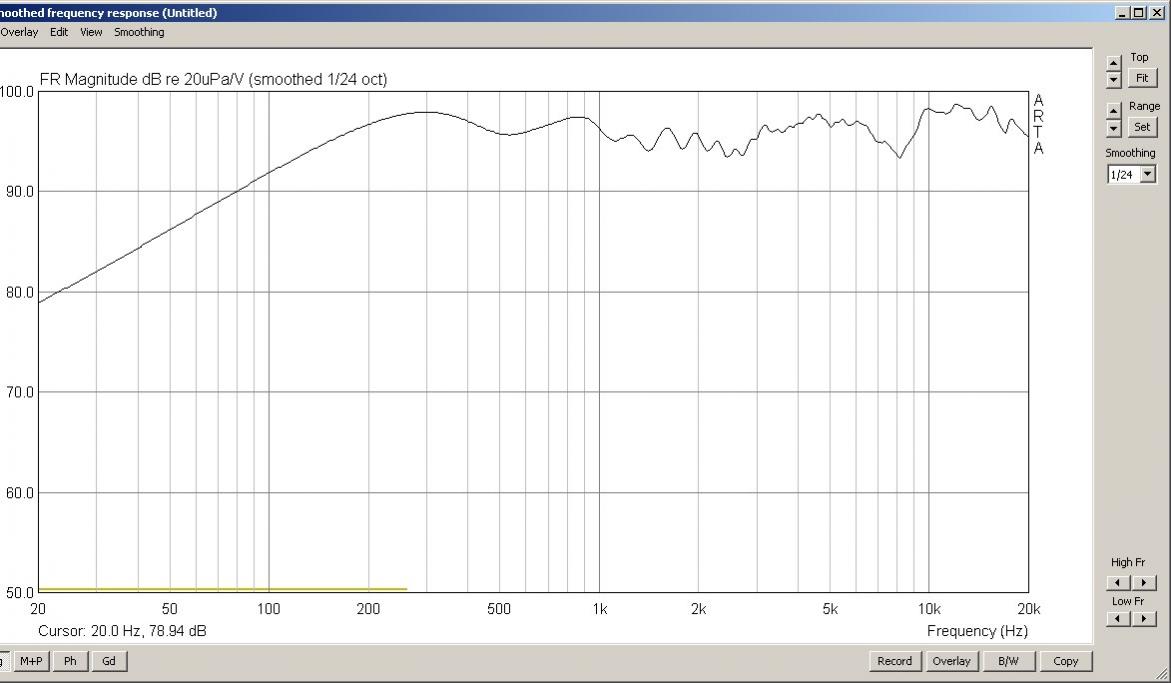Shift Low Fr left arrow
Viewport: 1171px width, 683px height.
(x=1118, y=618)
